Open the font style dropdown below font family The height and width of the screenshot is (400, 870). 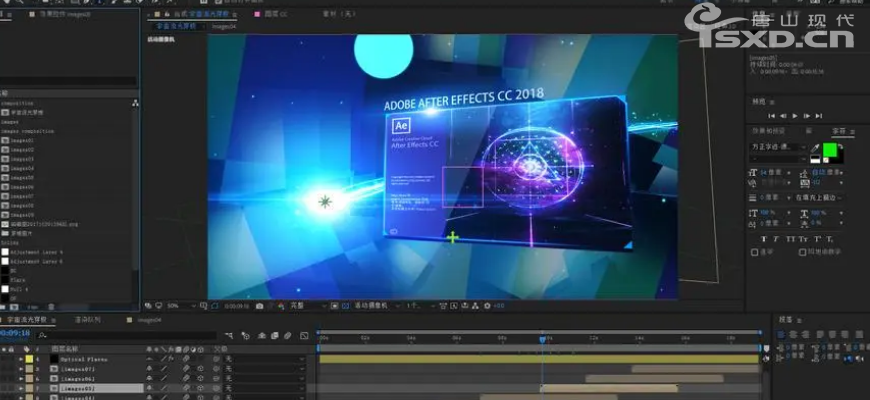tap(778, 159)
